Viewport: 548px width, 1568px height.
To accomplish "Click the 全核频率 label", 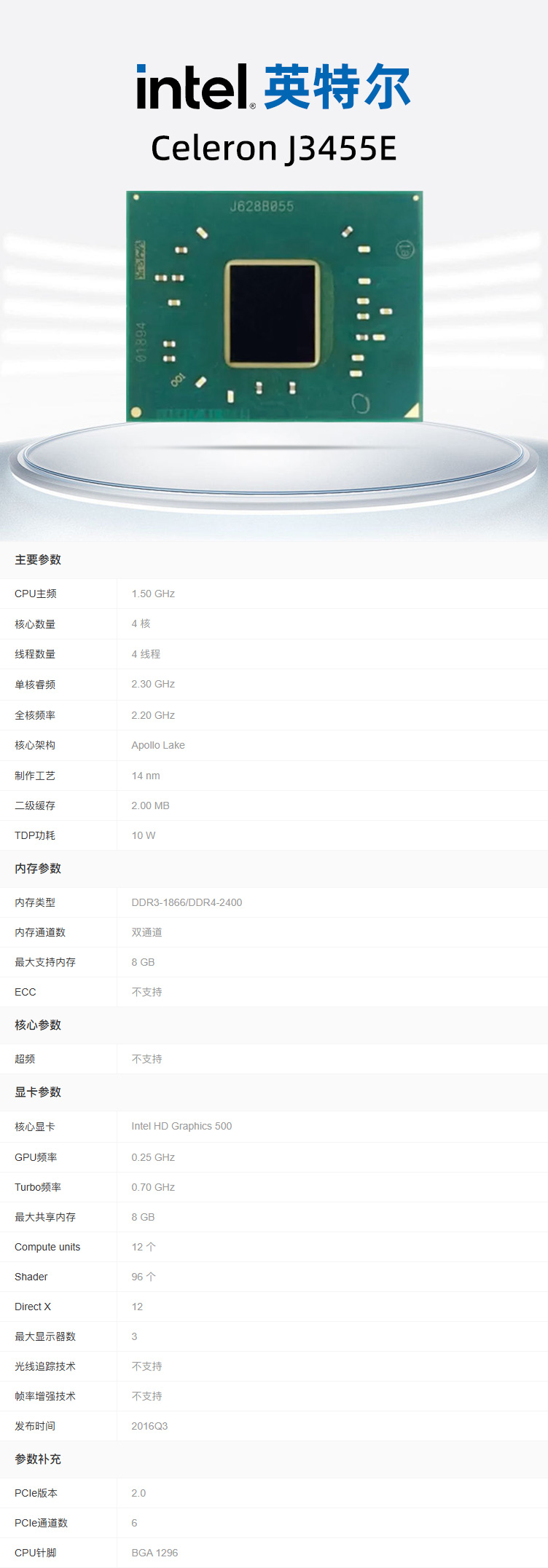I will 35,715.
